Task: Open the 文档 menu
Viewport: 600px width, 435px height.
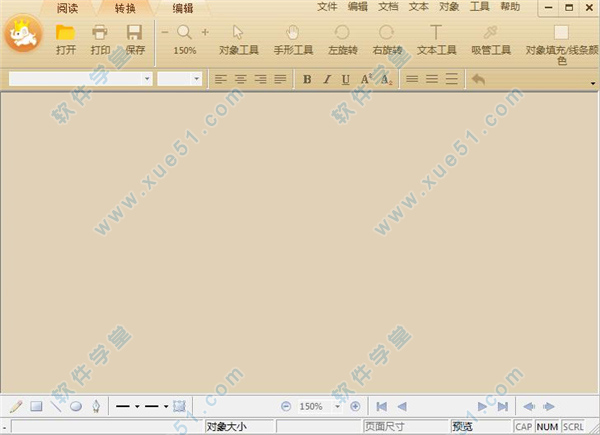Action: [x=388, y=7]
